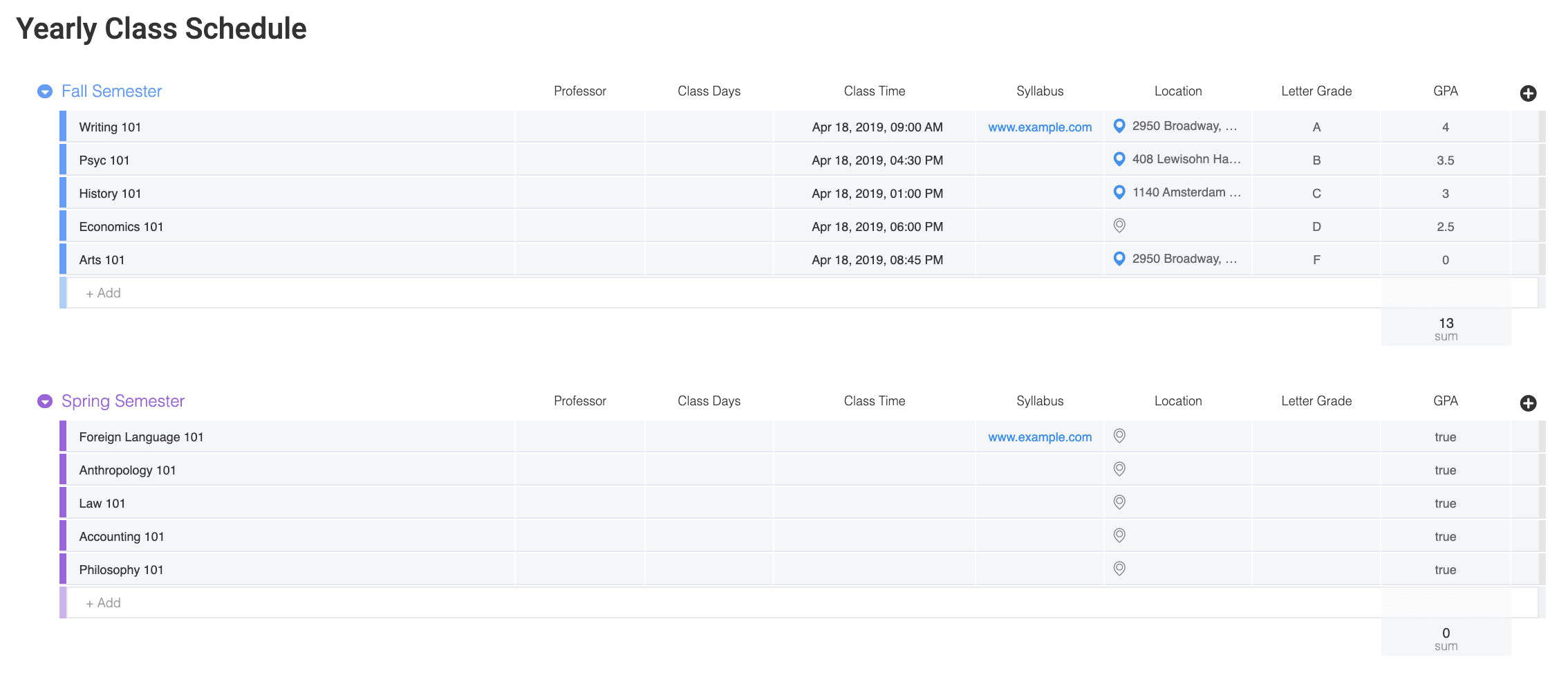1568x682 pixels.
Task: Click letter grade B for Psyc 101
Action: (x=1316, y=160)
